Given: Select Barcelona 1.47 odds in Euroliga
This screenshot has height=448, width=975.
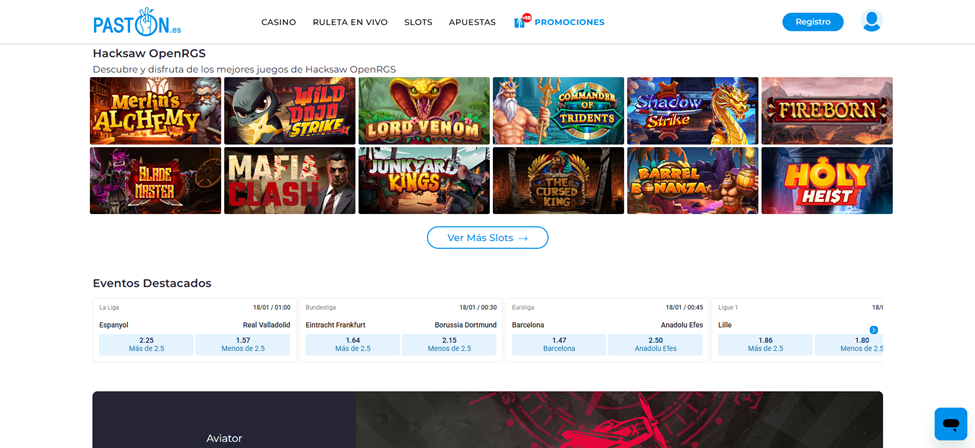Looking at the screenshot, I should click(x=559, y=345).
